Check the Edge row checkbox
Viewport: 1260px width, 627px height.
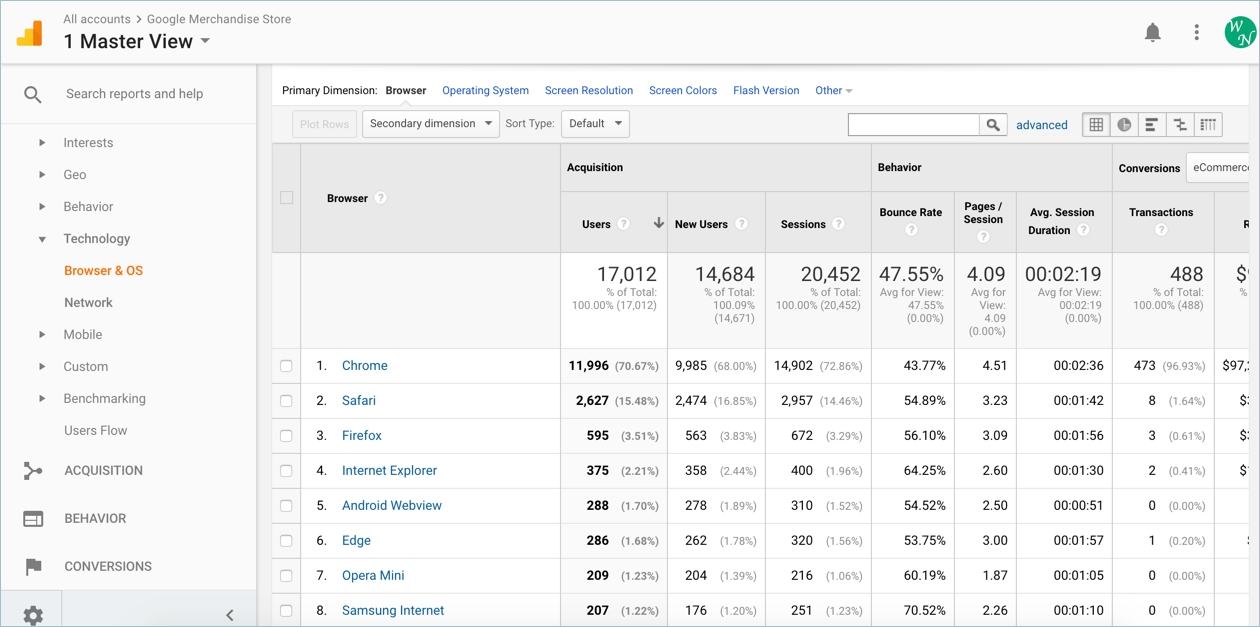[x=287, y=541]
